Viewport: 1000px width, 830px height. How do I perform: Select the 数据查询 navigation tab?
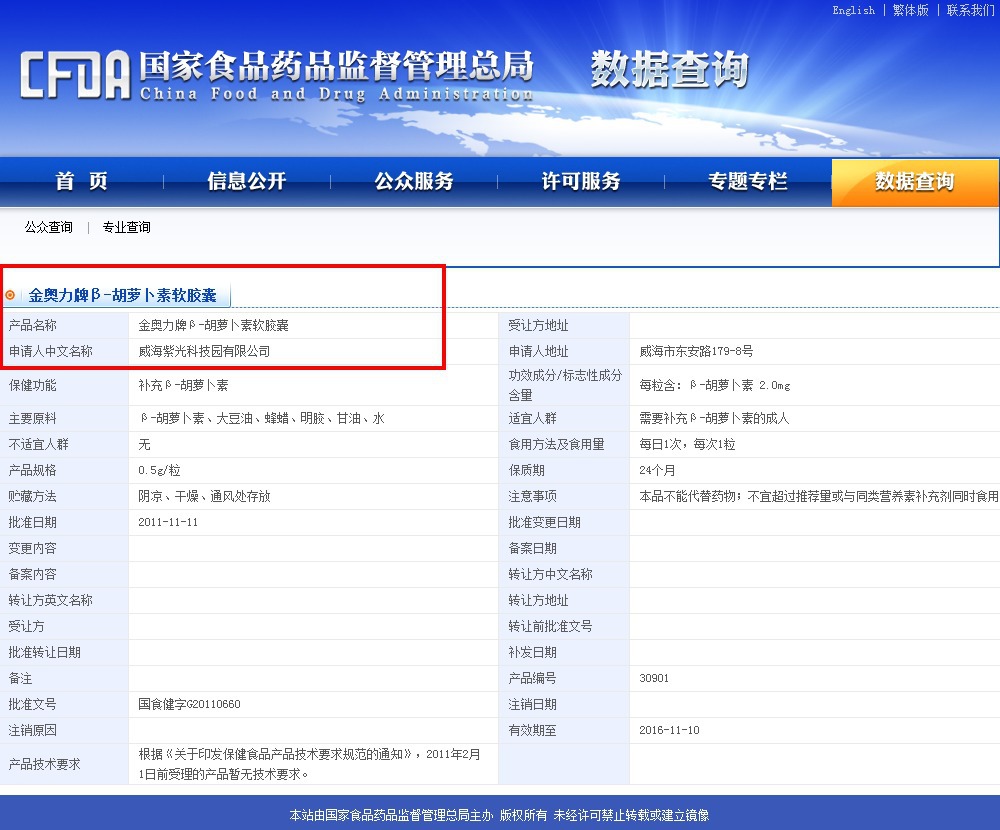(x=915, y=182)
